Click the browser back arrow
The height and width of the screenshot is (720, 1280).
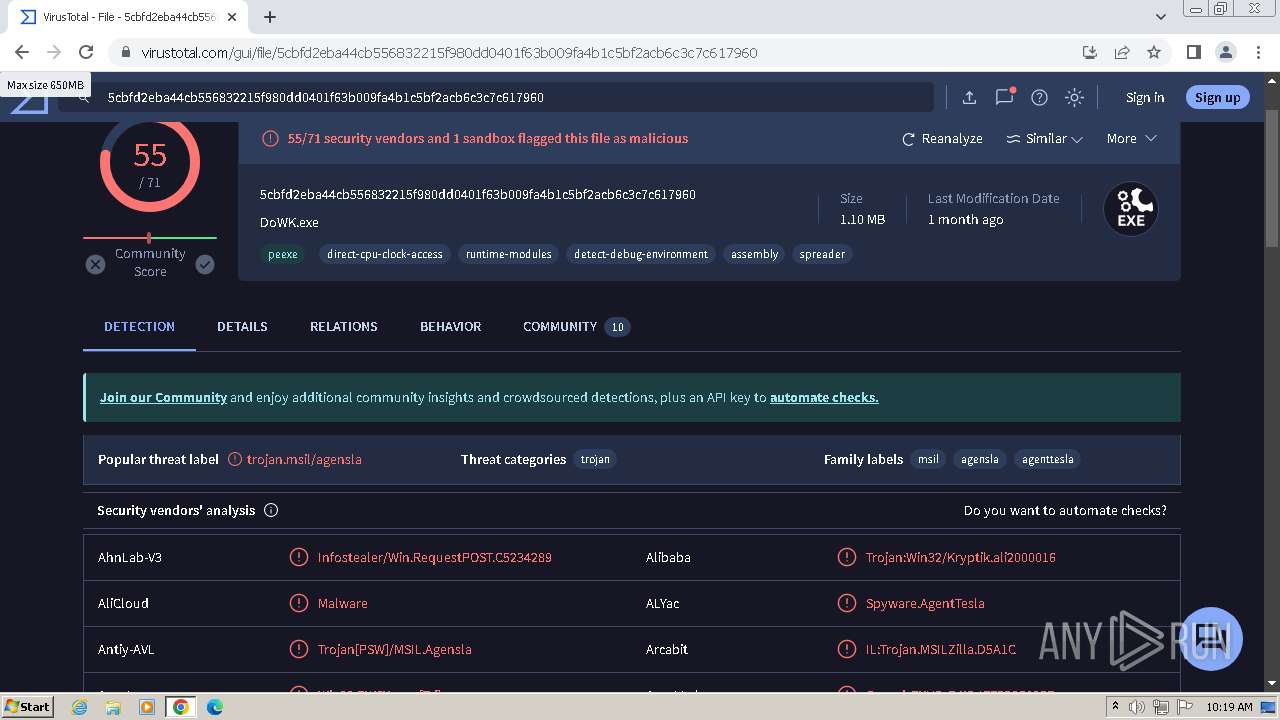point(22,52)
